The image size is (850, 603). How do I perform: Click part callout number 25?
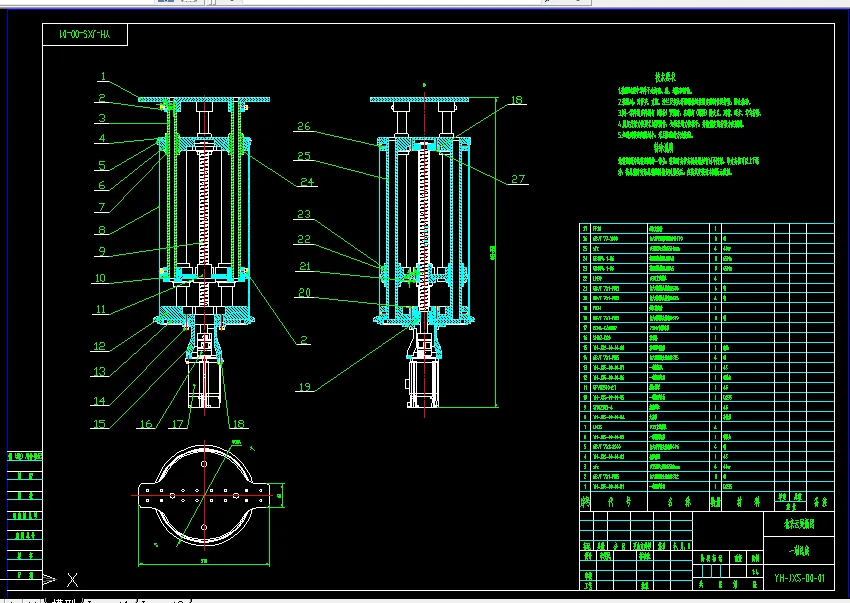coord(304,156)
